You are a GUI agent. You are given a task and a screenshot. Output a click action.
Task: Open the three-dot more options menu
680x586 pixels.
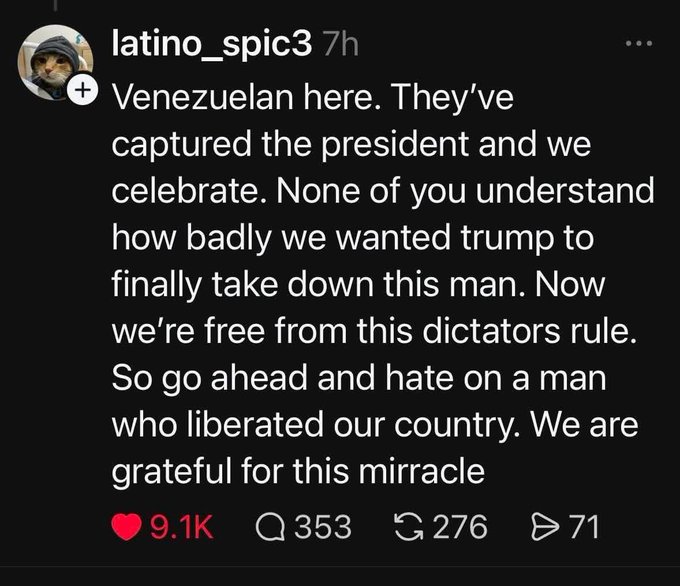(x=636, y=44)
